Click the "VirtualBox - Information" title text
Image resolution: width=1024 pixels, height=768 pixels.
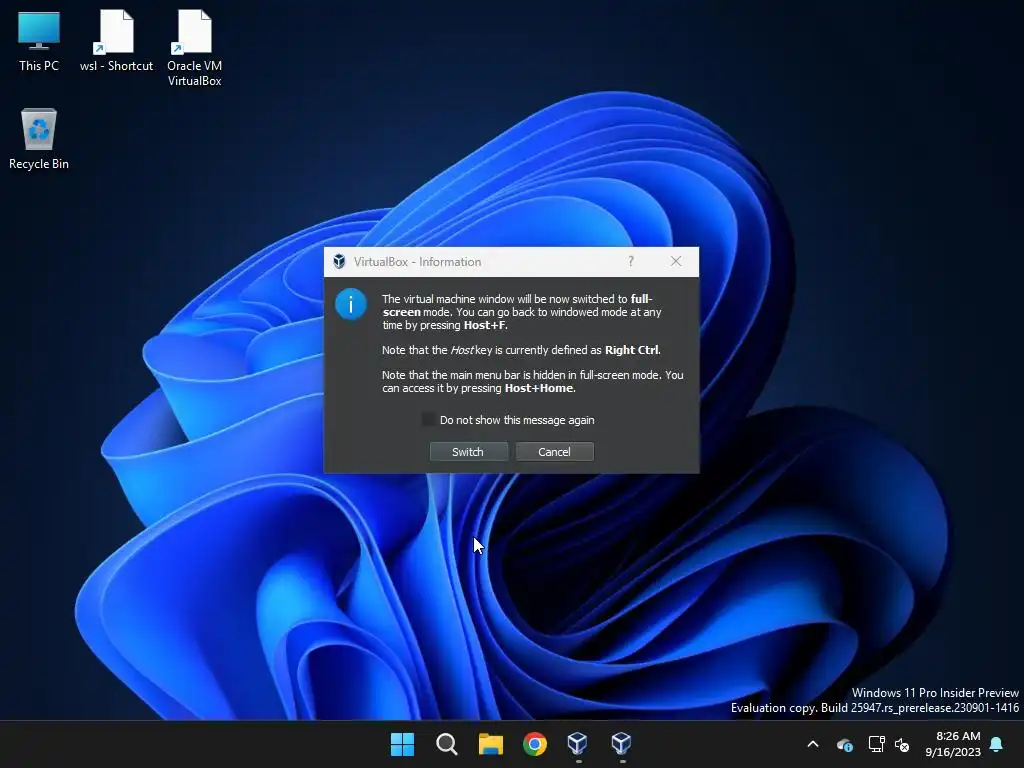coord(417,262)
